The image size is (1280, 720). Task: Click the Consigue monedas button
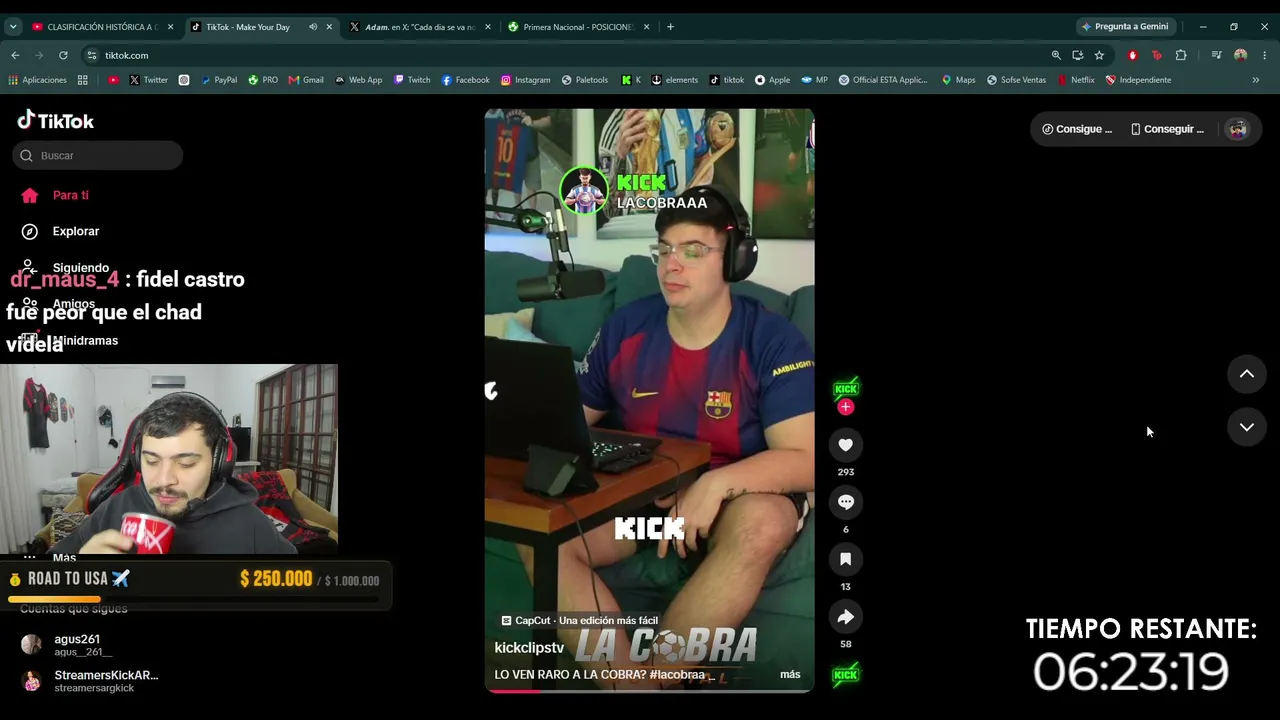(1076, 129)
